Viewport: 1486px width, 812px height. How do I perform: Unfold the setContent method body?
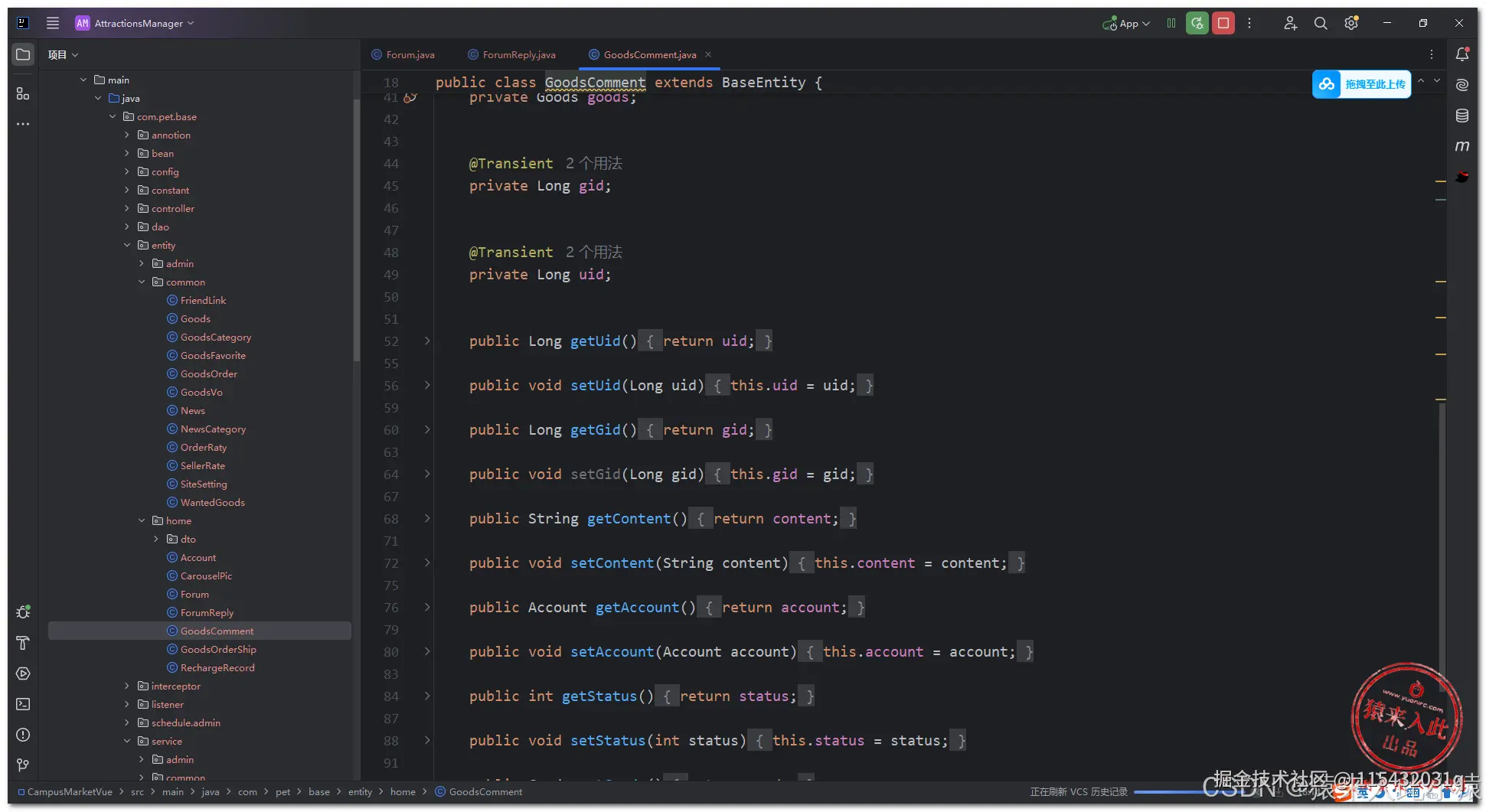(x=427, y=563)
